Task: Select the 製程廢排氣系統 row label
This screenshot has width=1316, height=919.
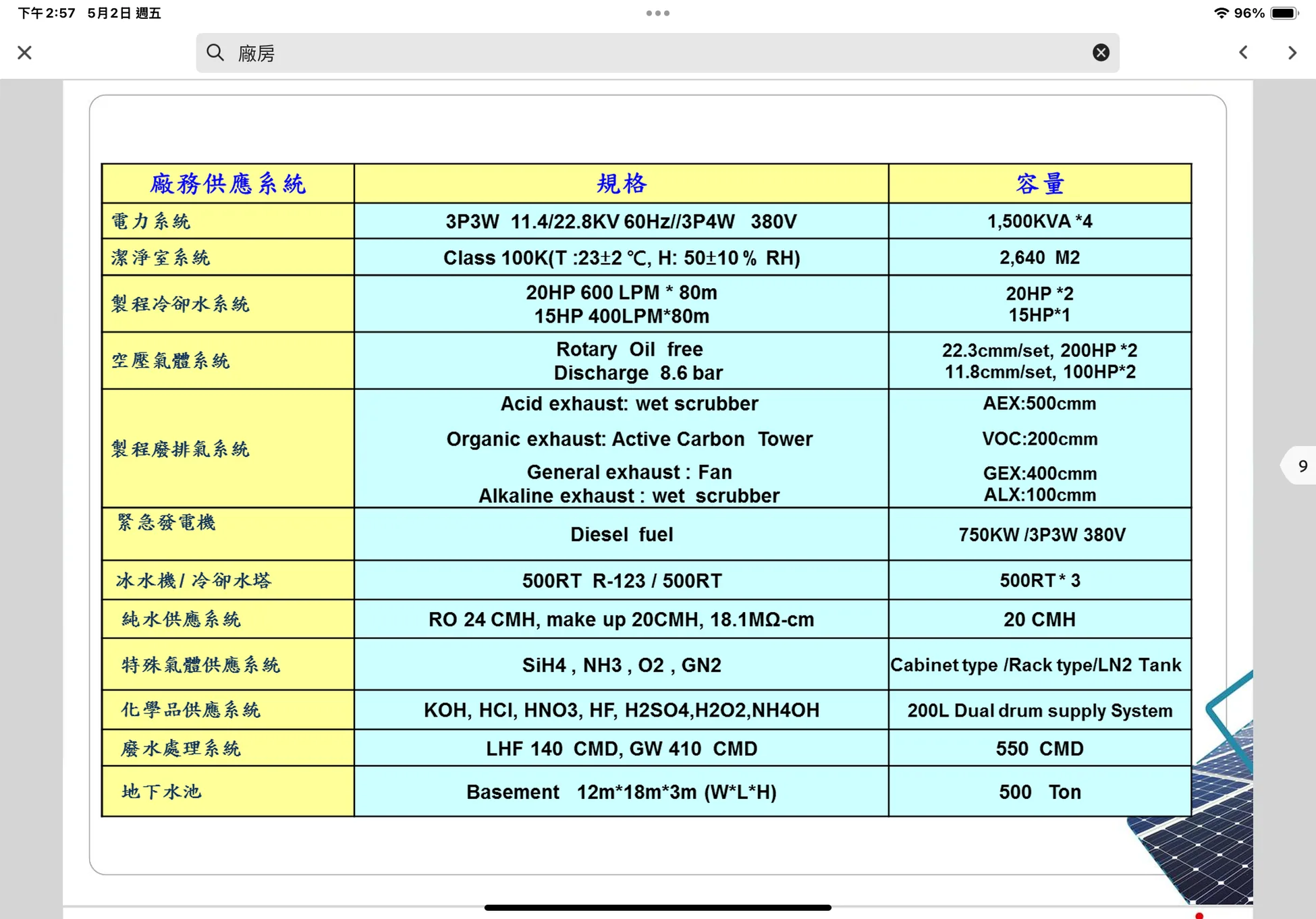Action: coord(228,449)
